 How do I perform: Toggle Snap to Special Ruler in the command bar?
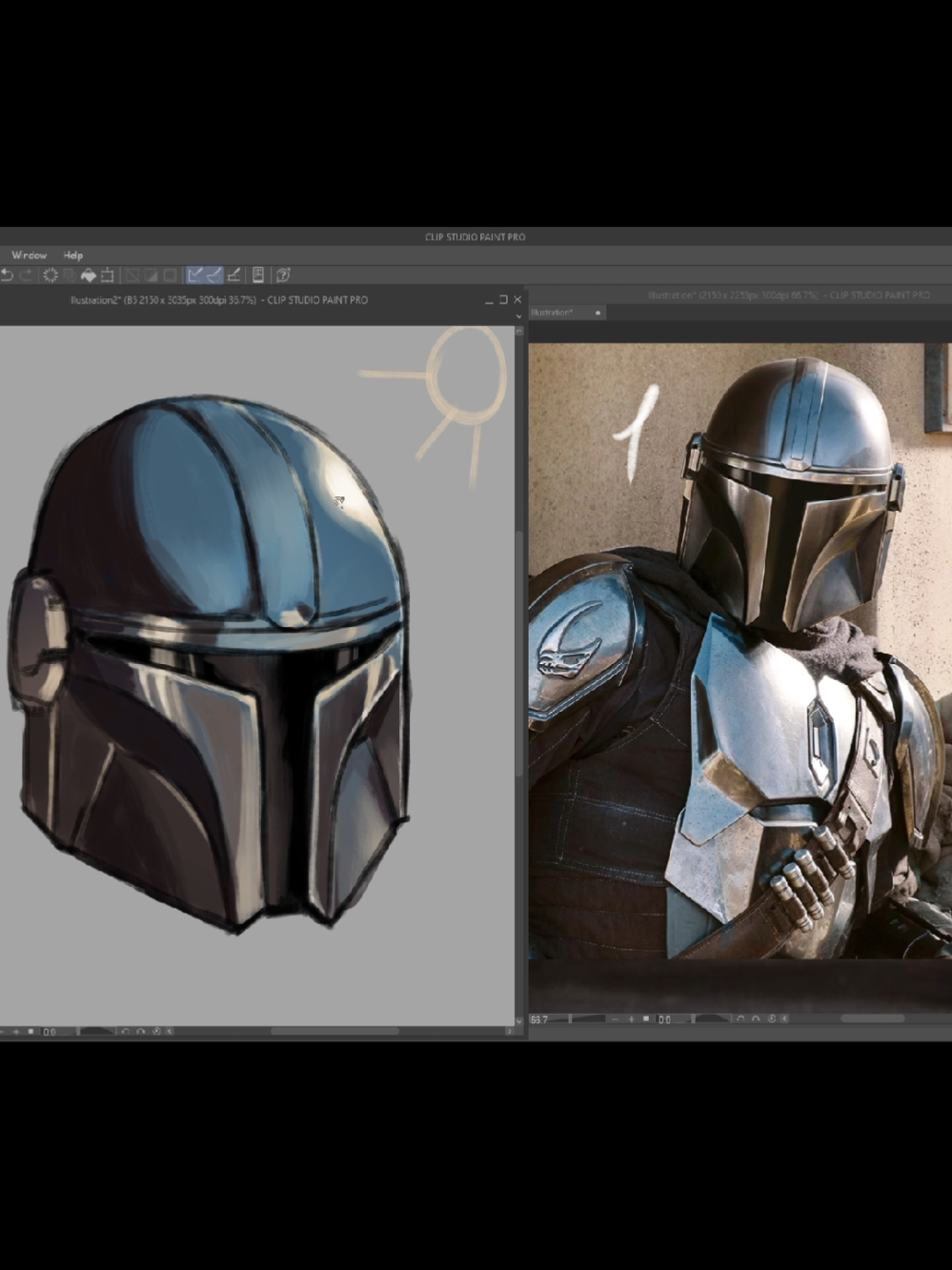coord(213,275)
